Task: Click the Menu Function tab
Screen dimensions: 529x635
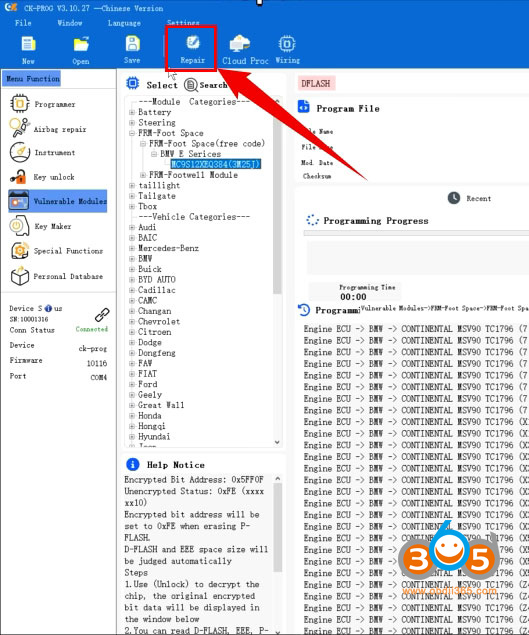Action: (x=31, y=79)
